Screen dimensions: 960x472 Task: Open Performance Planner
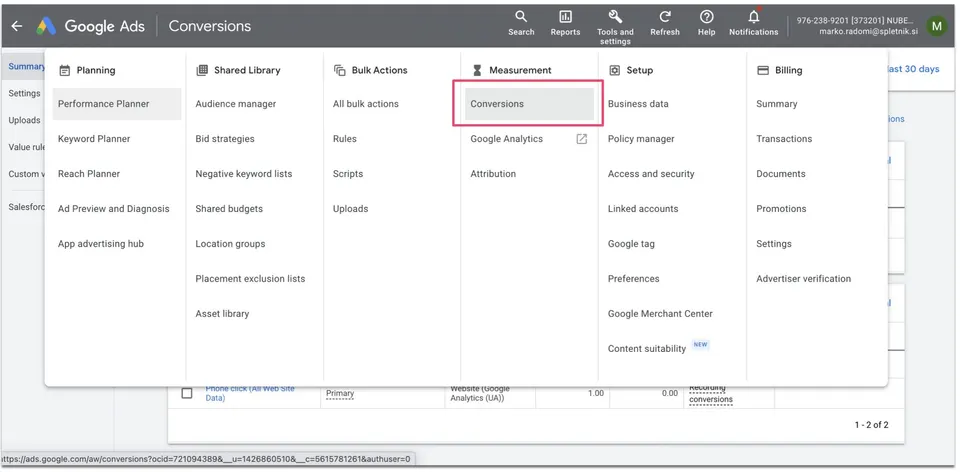pos(117,104)
